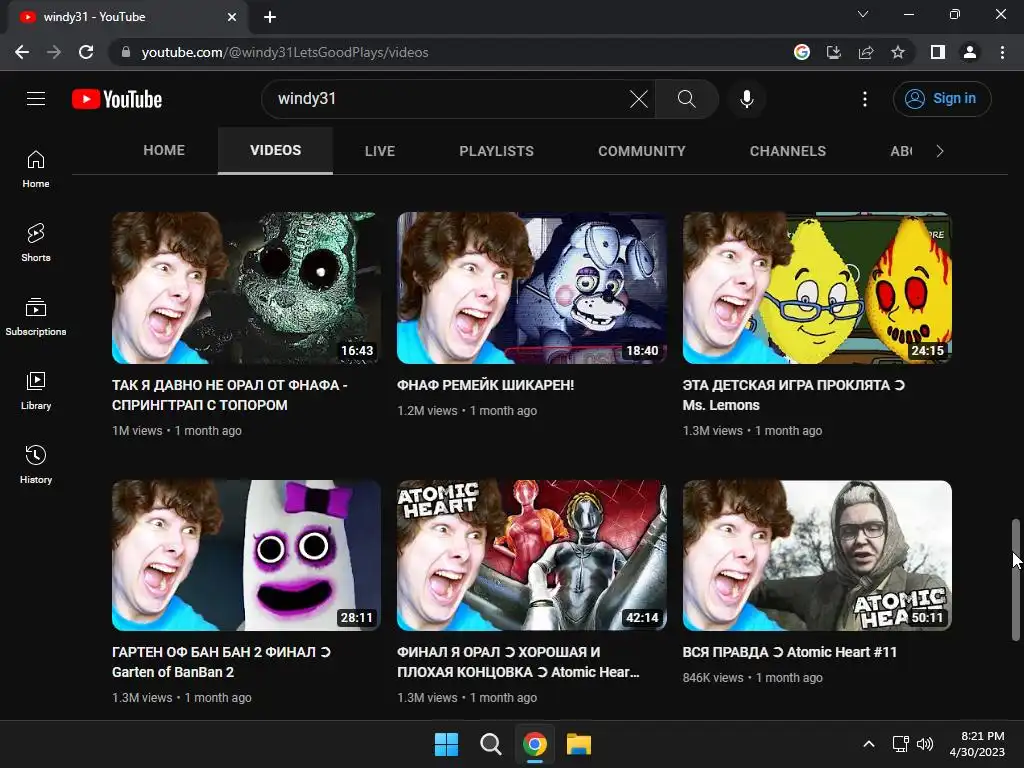
Task: Click Chrome icon in taskbar
Action: pyautogui.click(x=535, y=744)
